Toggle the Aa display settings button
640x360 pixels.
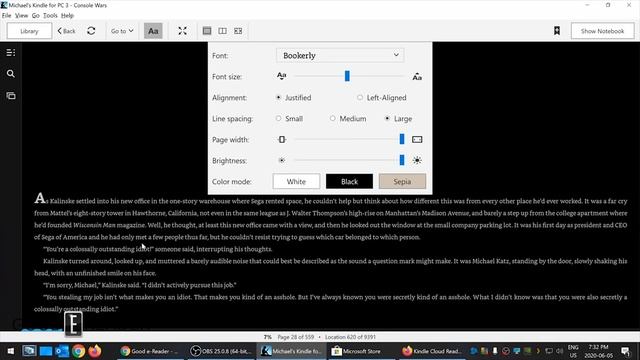[153, 31]
